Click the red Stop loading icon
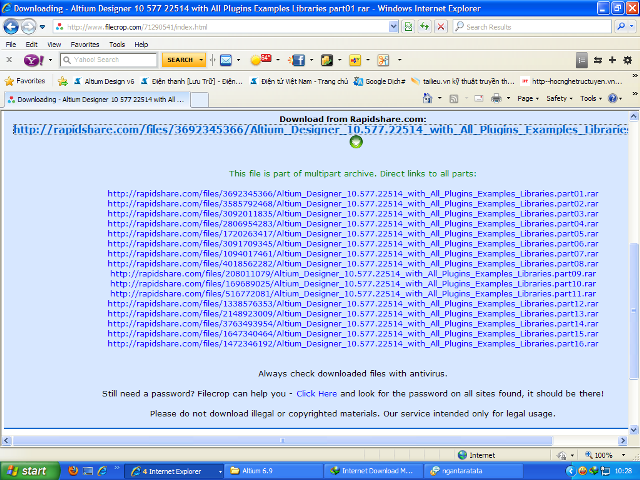The height and width of the screenshot is (480, 640). [x=441, y=27]
